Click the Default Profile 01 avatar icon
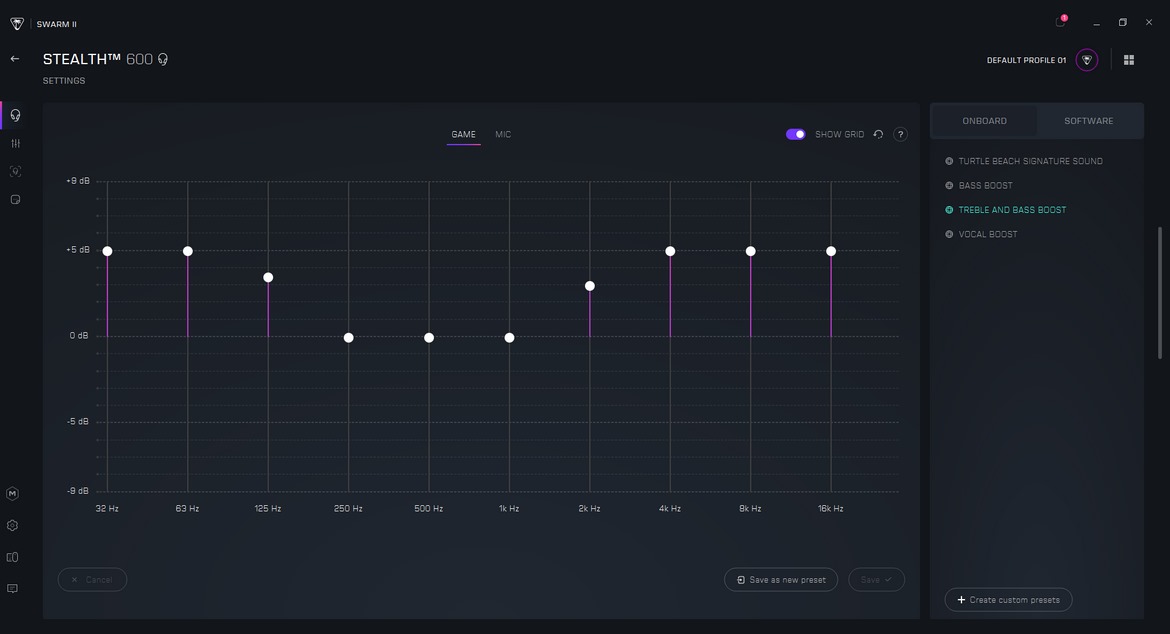 click(x=1087, y=60)
